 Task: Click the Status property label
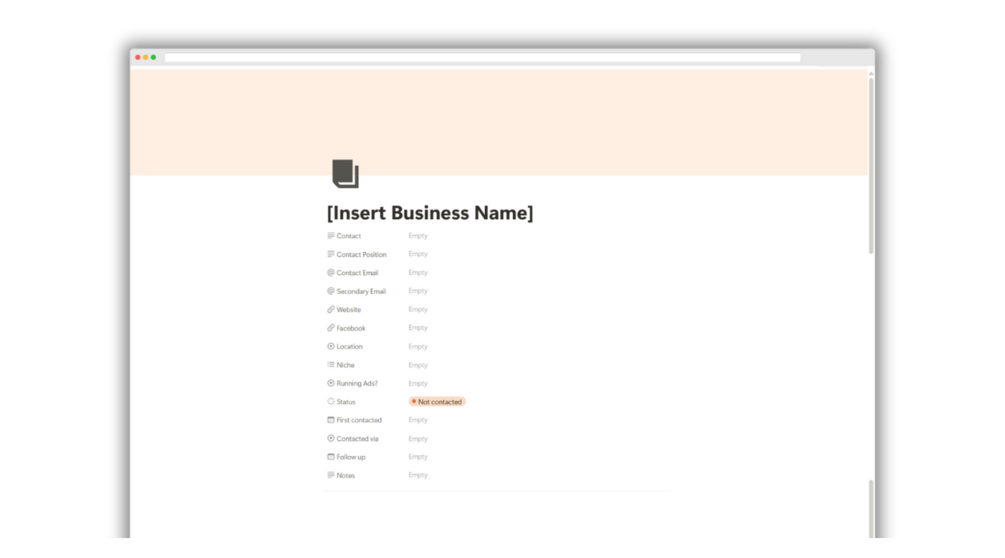346,402
